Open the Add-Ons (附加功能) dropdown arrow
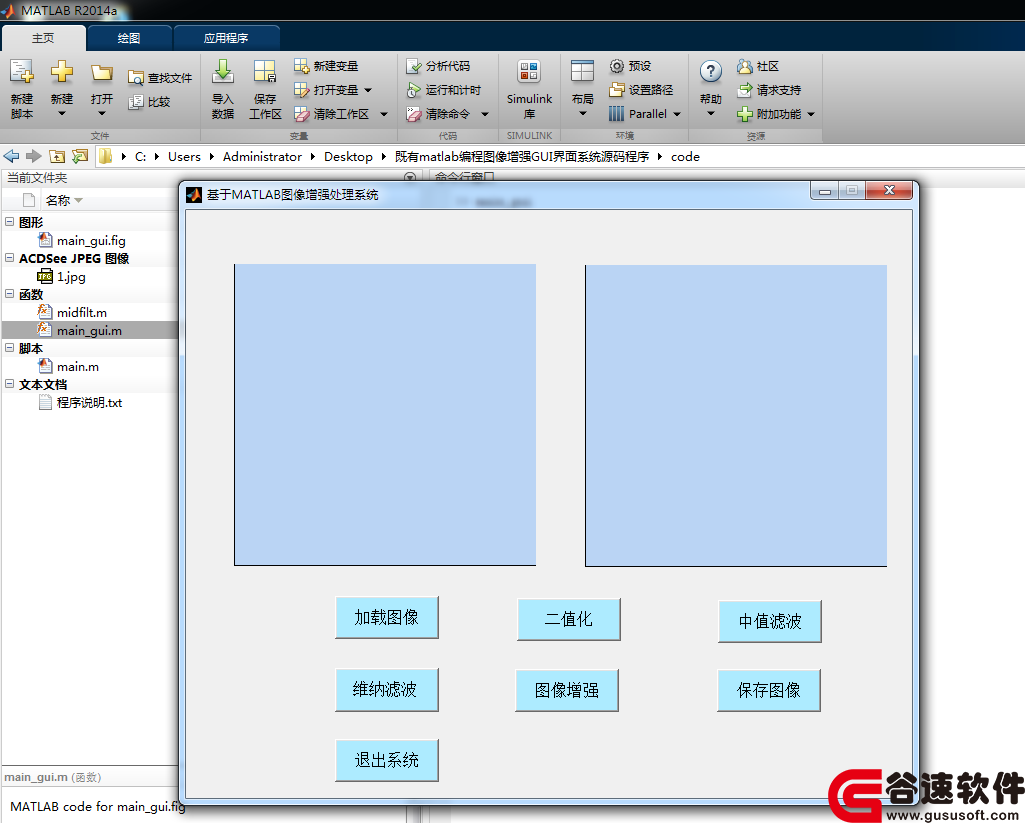This screenshot has width=1025, height=823. pos(811,114)
